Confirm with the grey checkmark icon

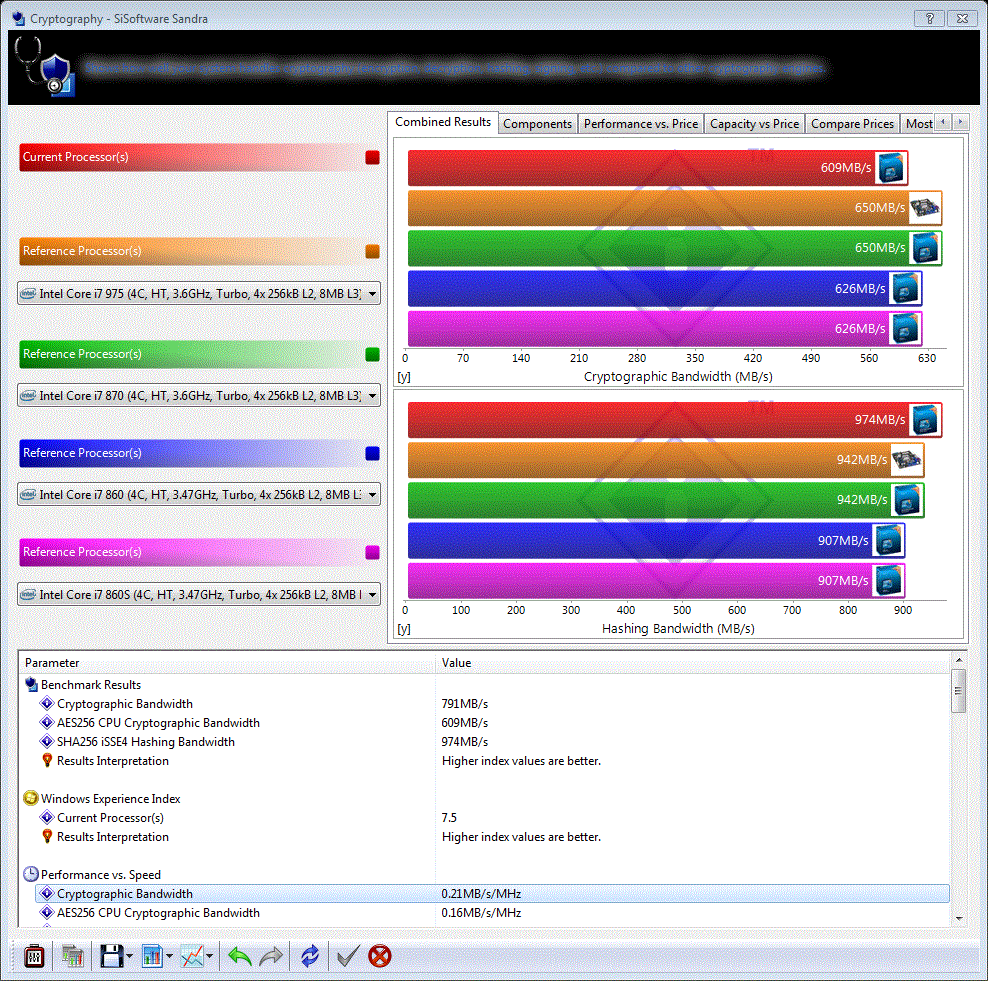pos(347,956)
